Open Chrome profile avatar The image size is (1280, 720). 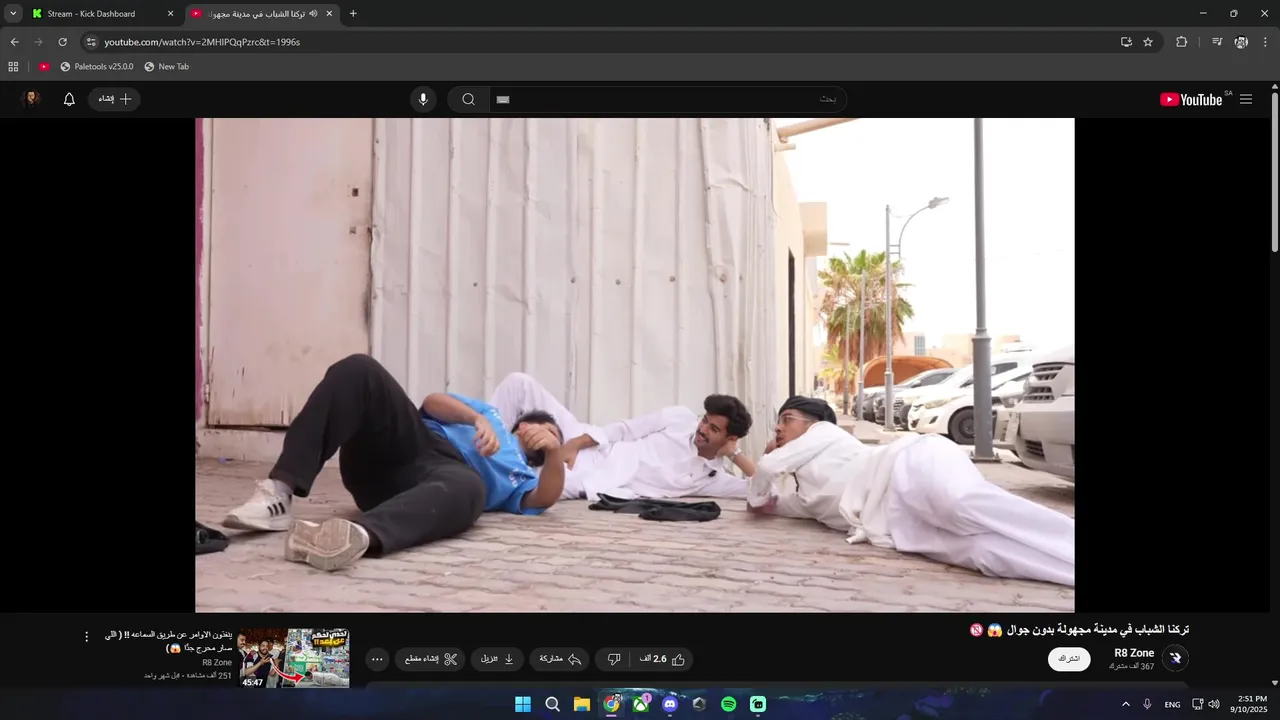point(1241,42)
